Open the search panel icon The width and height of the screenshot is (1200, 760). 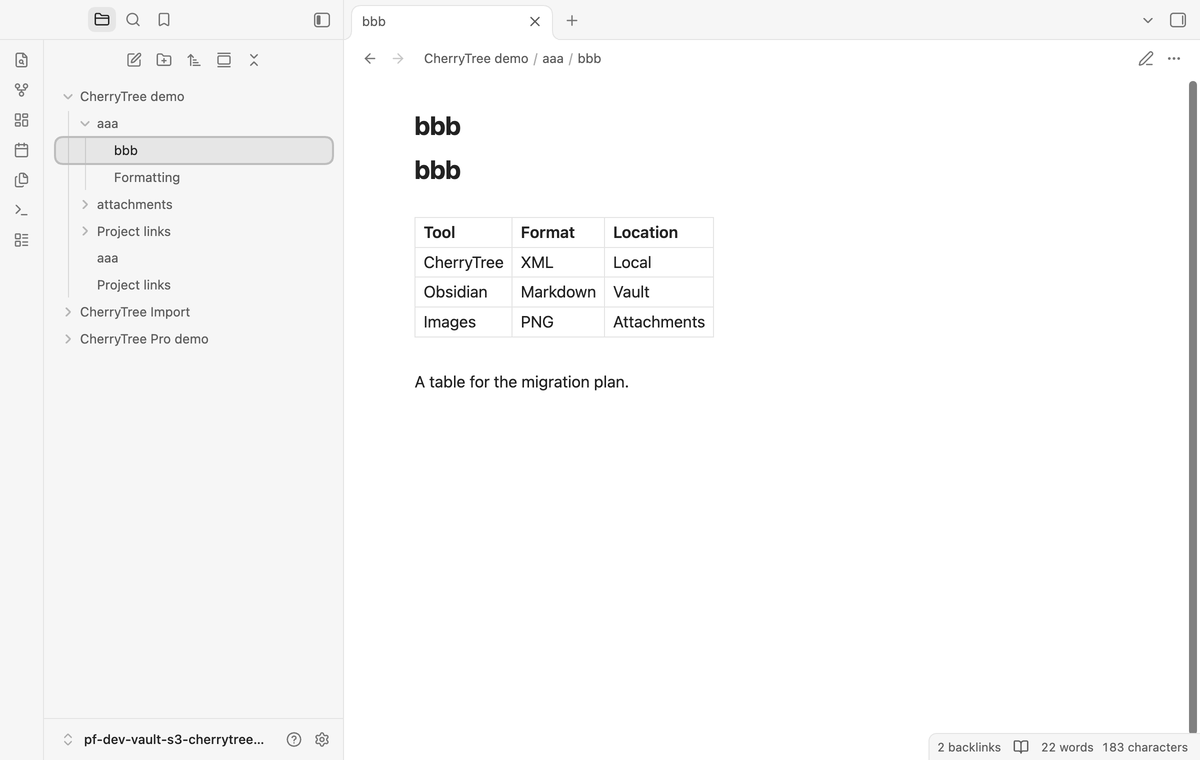(133, 20)
